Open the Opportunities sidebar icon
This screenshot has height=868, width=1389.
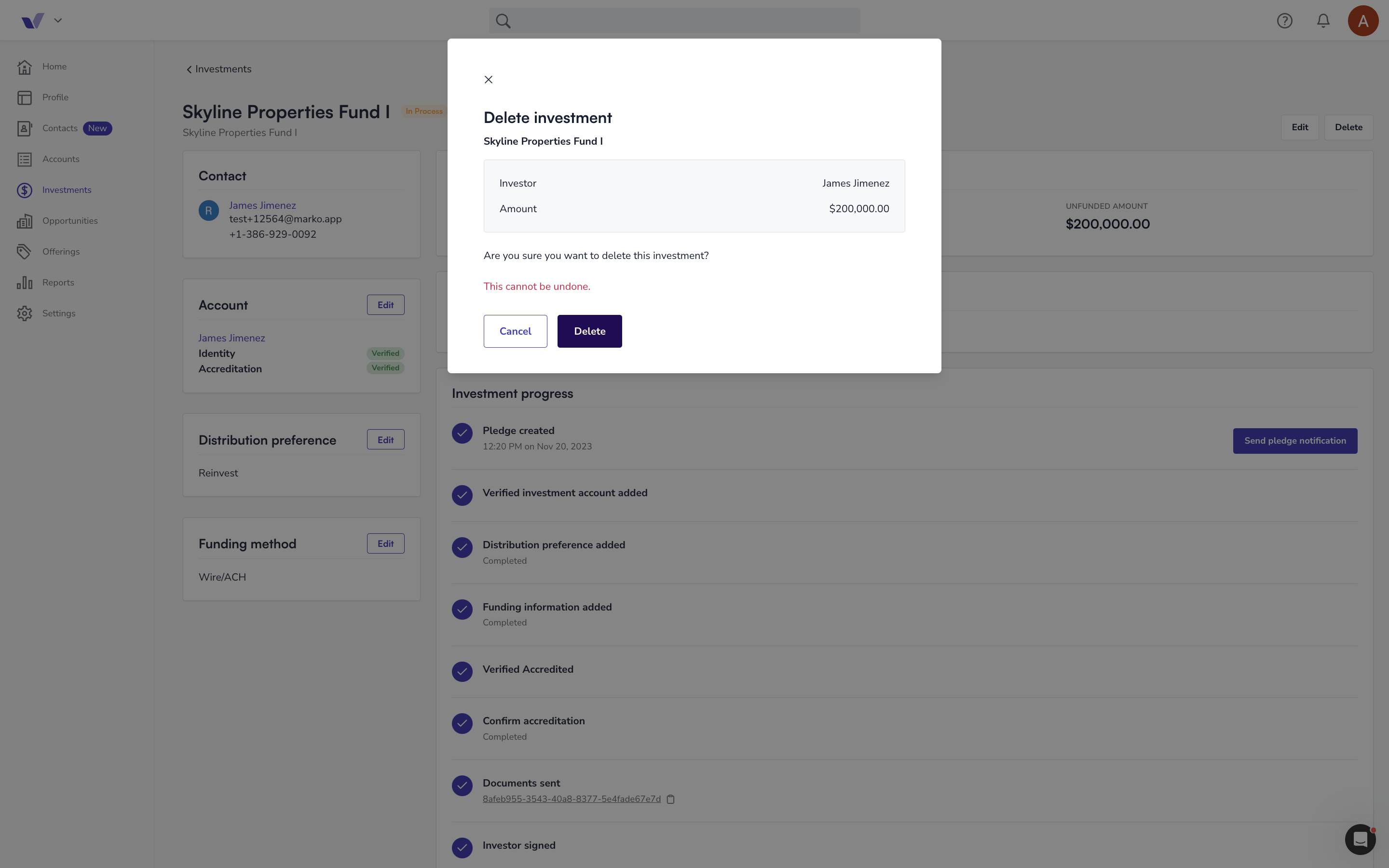coord(24,221)
